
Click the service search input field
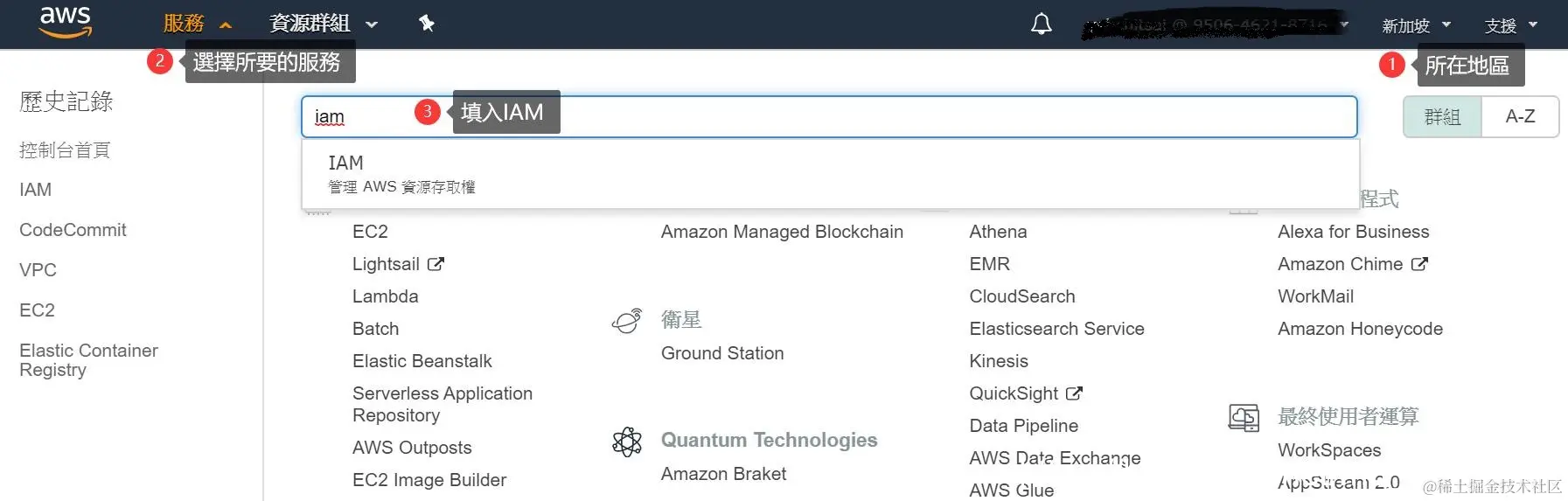pyautogui.click(x=875, y=117)
